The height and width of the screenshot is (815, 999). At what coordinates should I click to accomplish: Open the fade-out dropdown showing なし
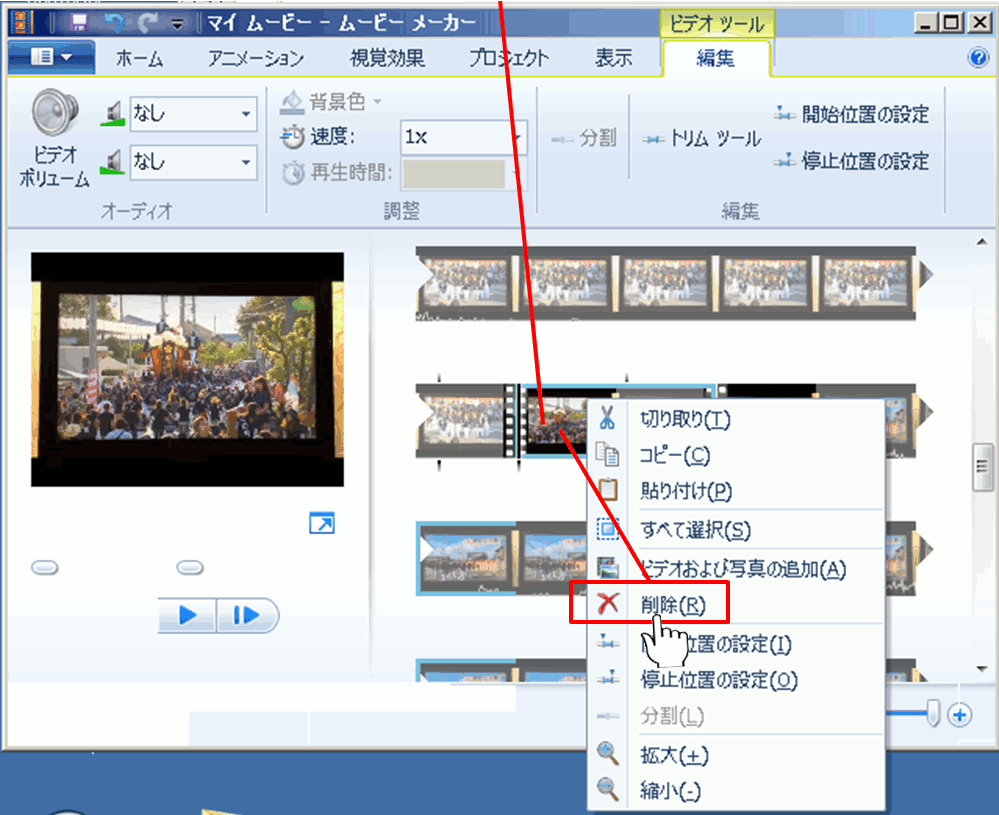tap(193, 161)
